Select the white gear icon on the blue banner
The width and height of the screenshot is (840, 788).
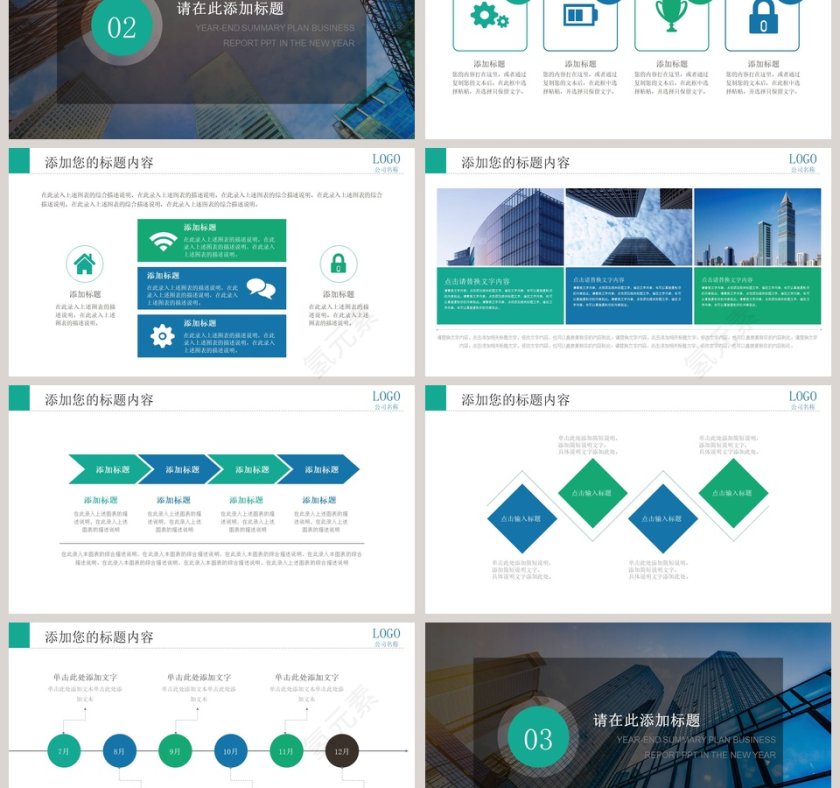(x=162, y=336)
